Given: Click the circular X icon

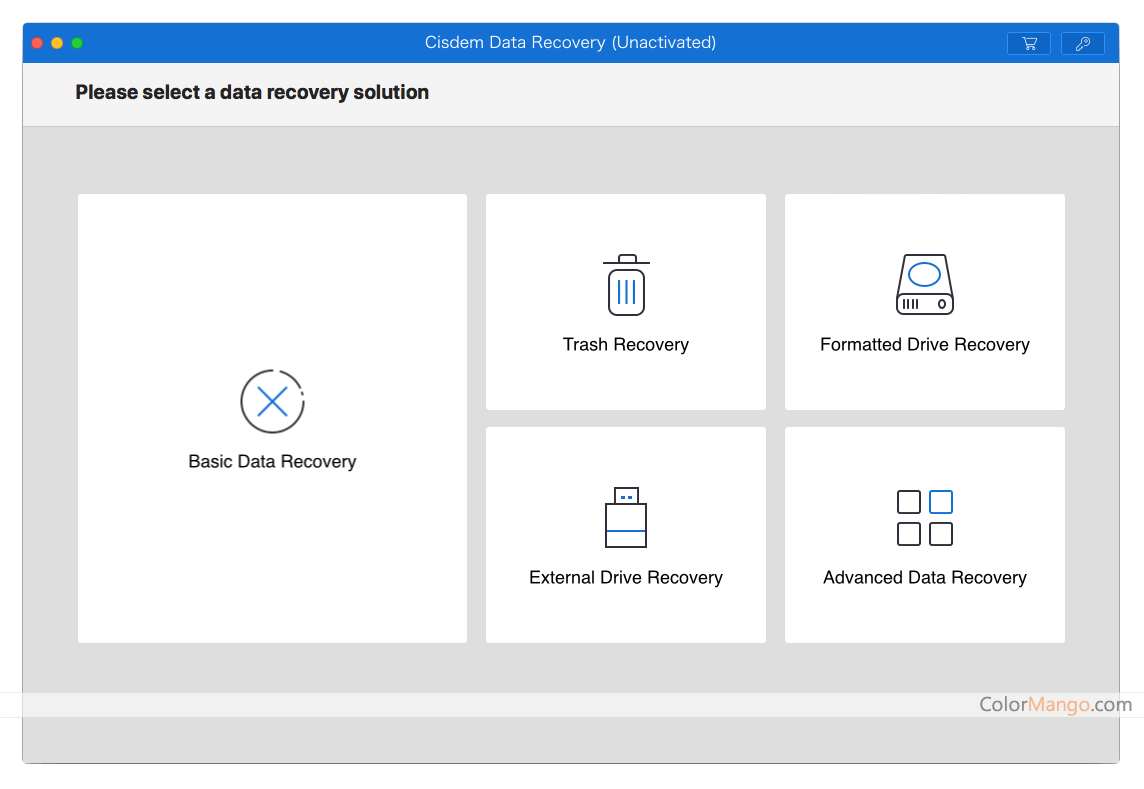Looking at the screenshot, I should tap(272, 402).
